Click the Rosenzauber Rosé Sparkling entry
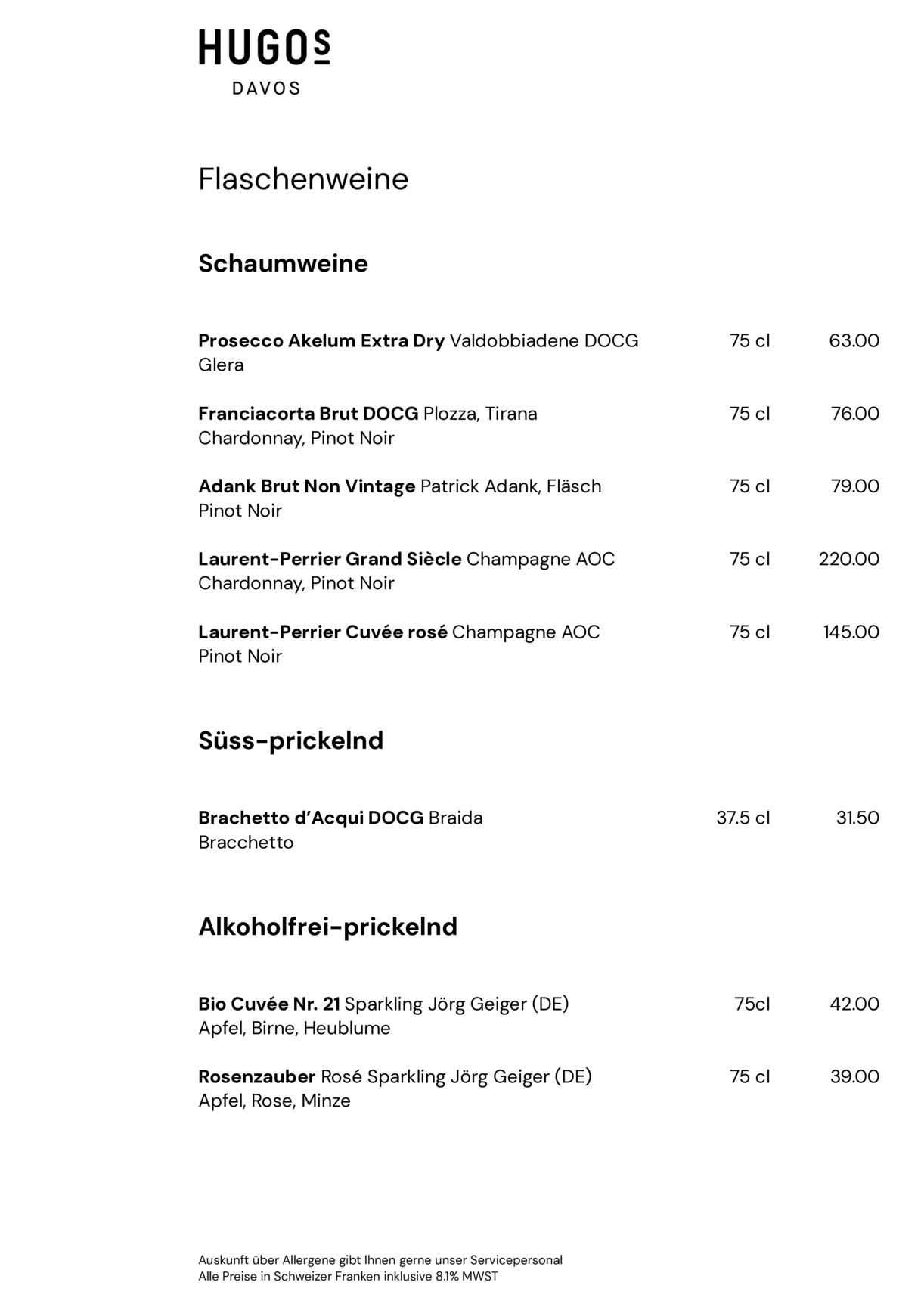 click(x=256, y=1076)
